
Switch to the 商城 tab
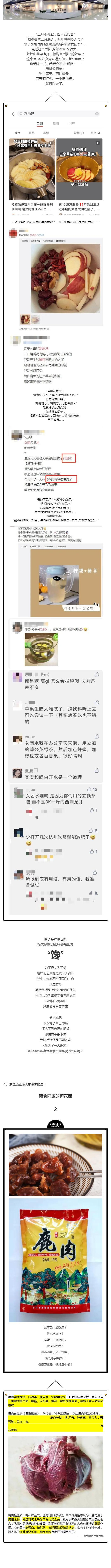56,123
